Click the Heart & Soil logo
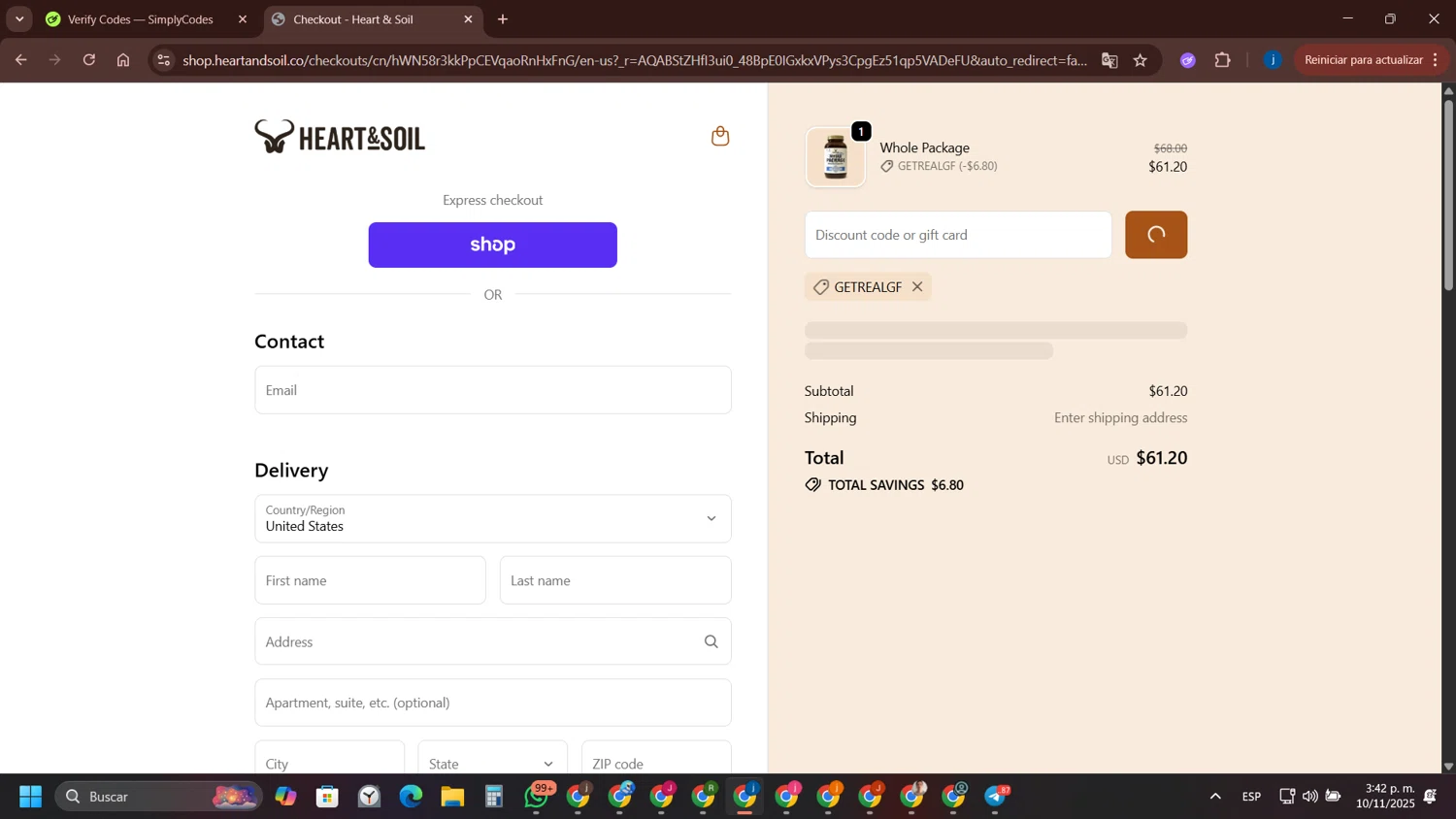 coord(340,137)
